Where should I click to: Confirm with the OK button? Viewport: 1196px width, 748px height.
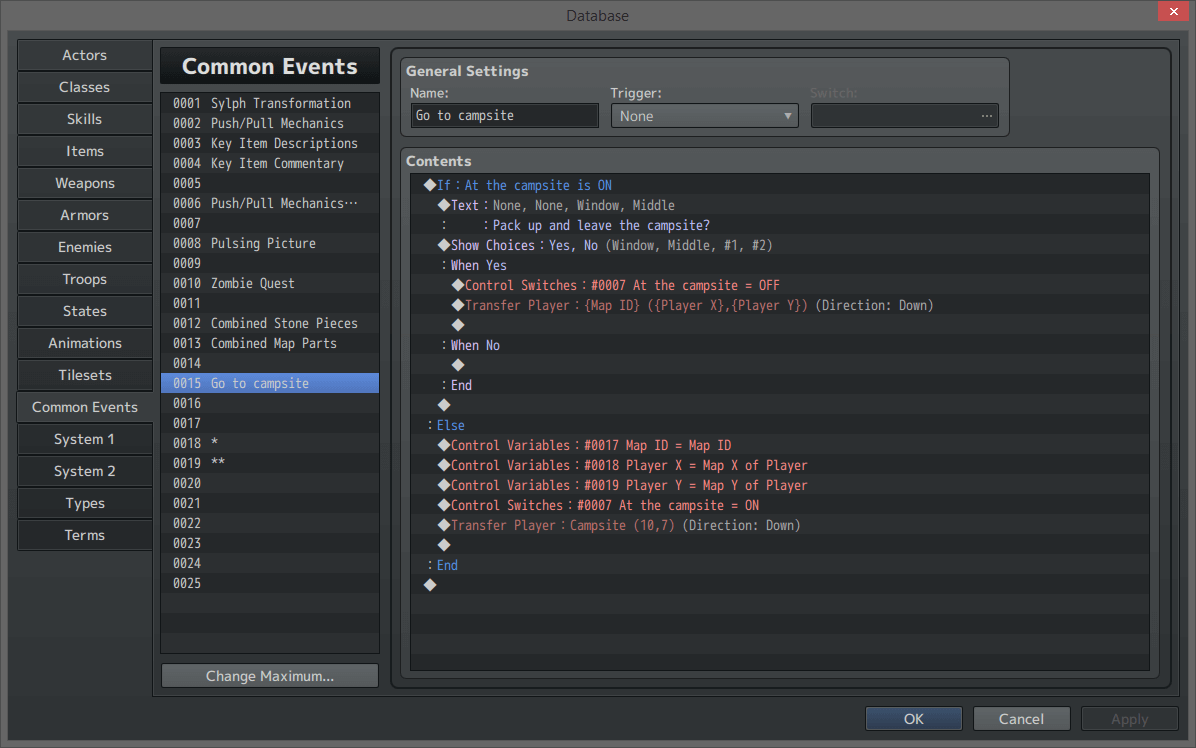coord(914,719)
